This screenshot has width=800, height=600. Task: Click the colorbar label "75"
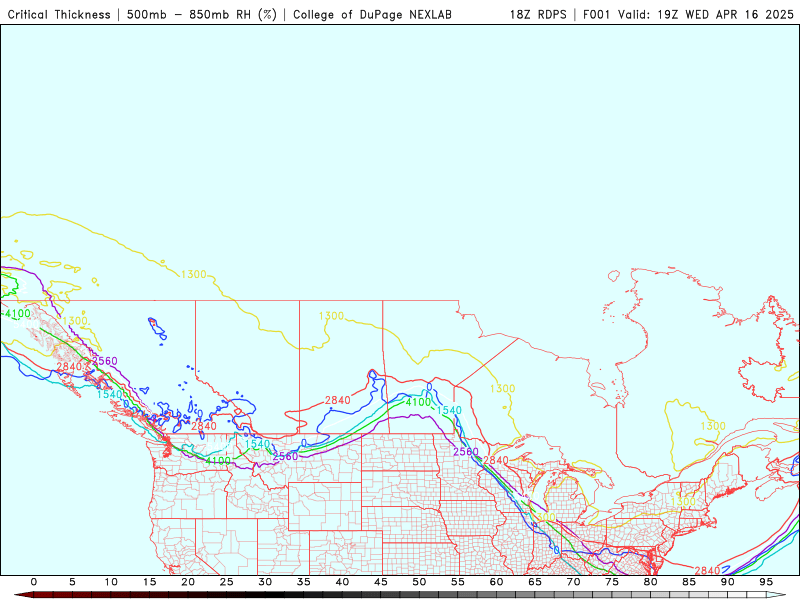click(x=612, y=582)
